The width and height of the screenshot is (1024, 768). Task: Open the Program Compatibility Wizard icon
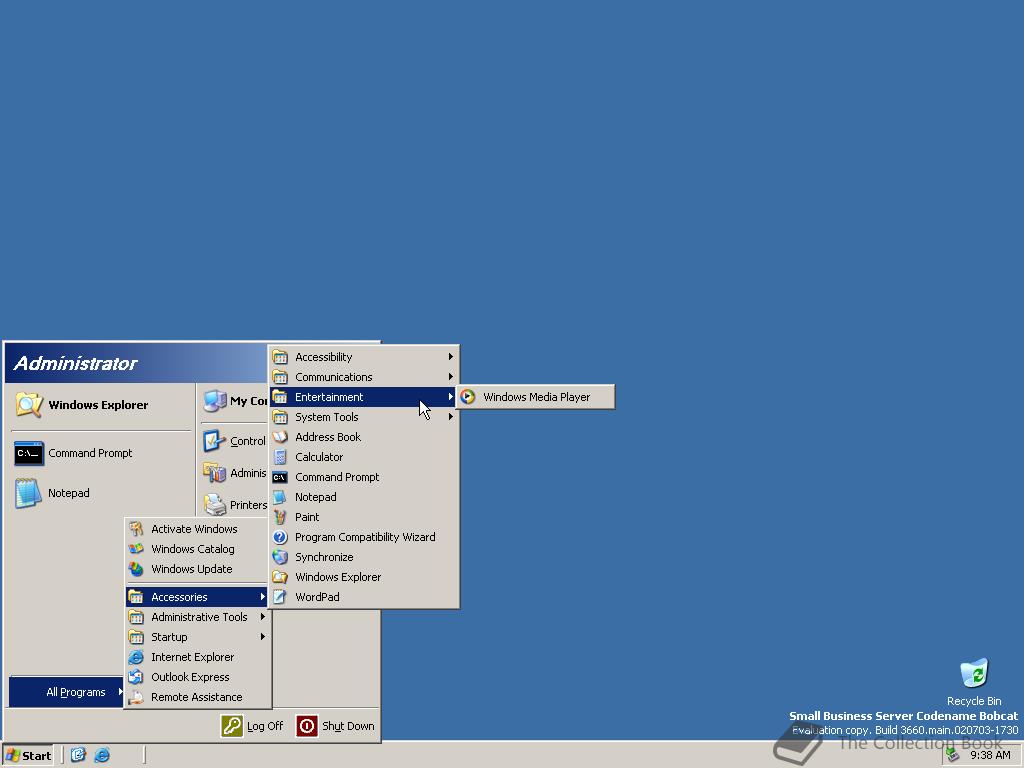(280, 537)
